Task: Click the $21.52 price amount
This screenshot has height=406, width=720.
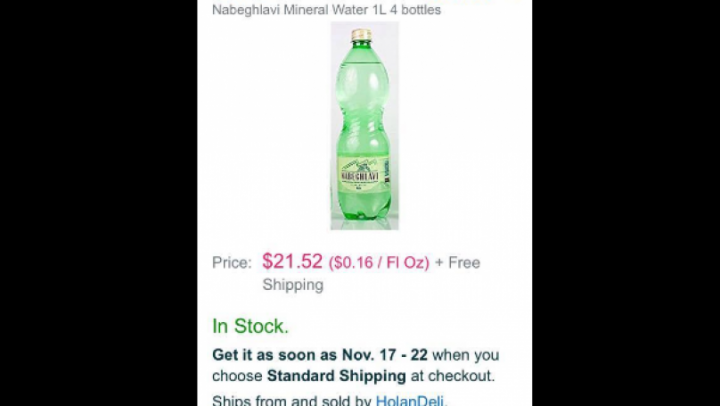Action: point(292,261)
